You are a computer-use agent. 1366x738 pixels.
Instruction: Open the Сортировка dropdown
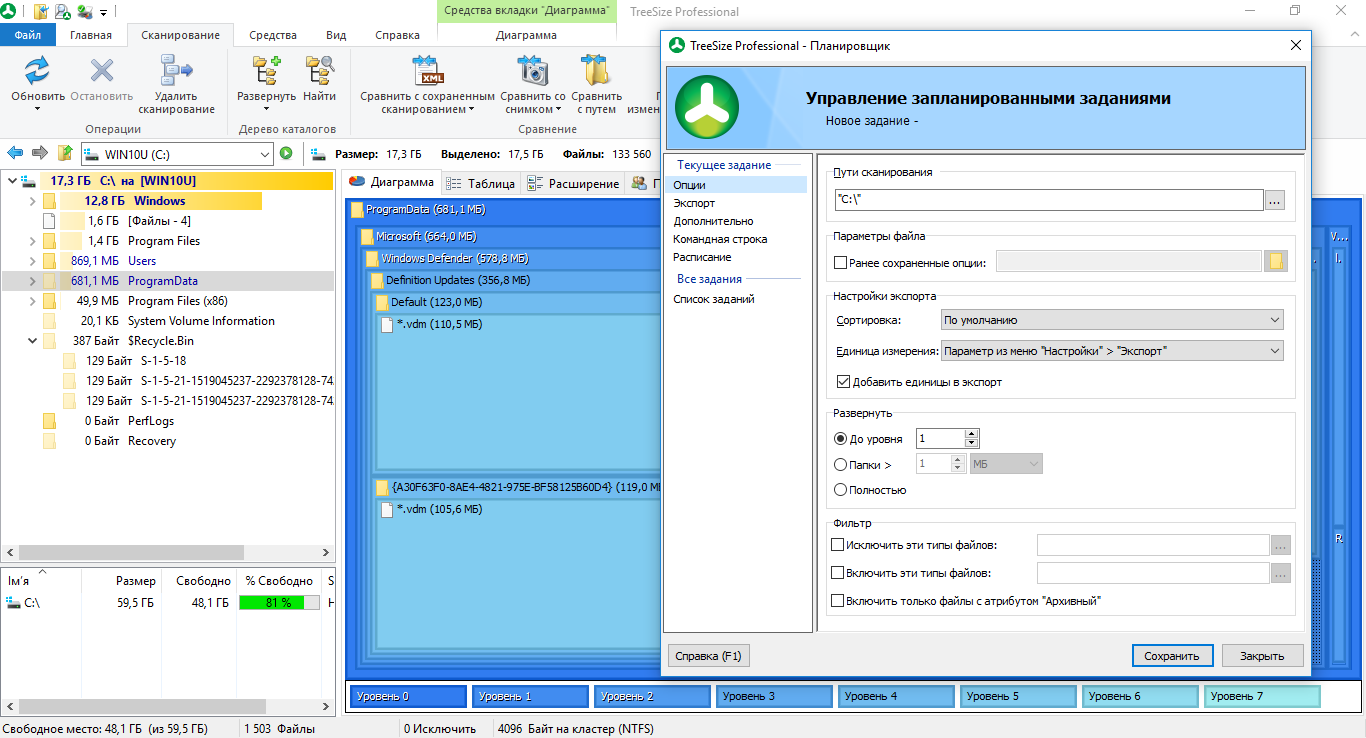(1112, 320)
